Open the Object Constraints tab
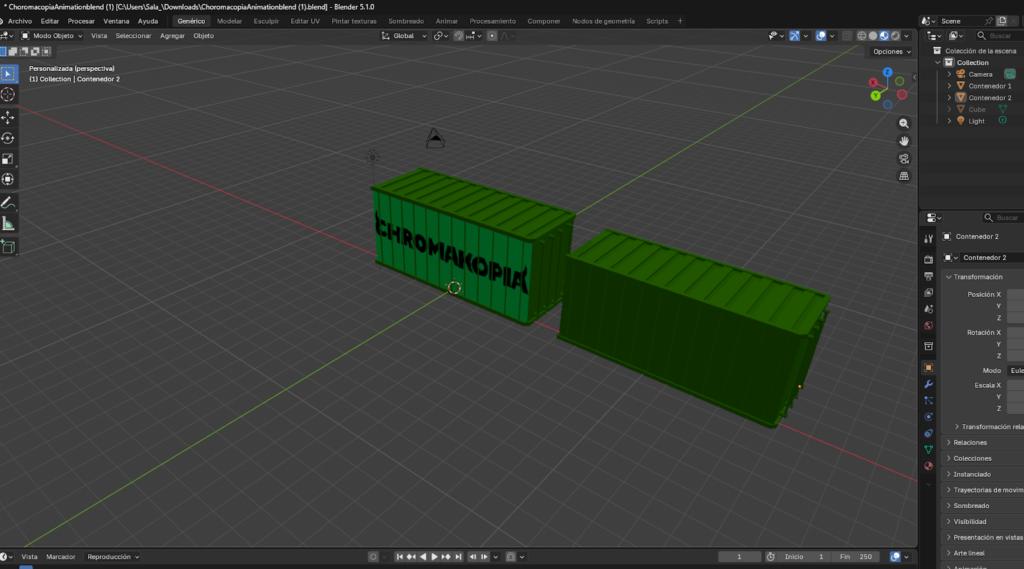 coord(928,433)
